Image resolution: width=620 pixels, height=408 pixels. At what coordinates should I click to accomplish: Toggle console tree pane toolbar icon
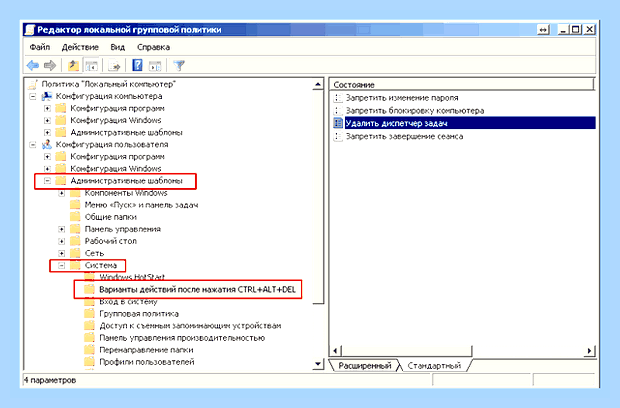coord(92,66)
